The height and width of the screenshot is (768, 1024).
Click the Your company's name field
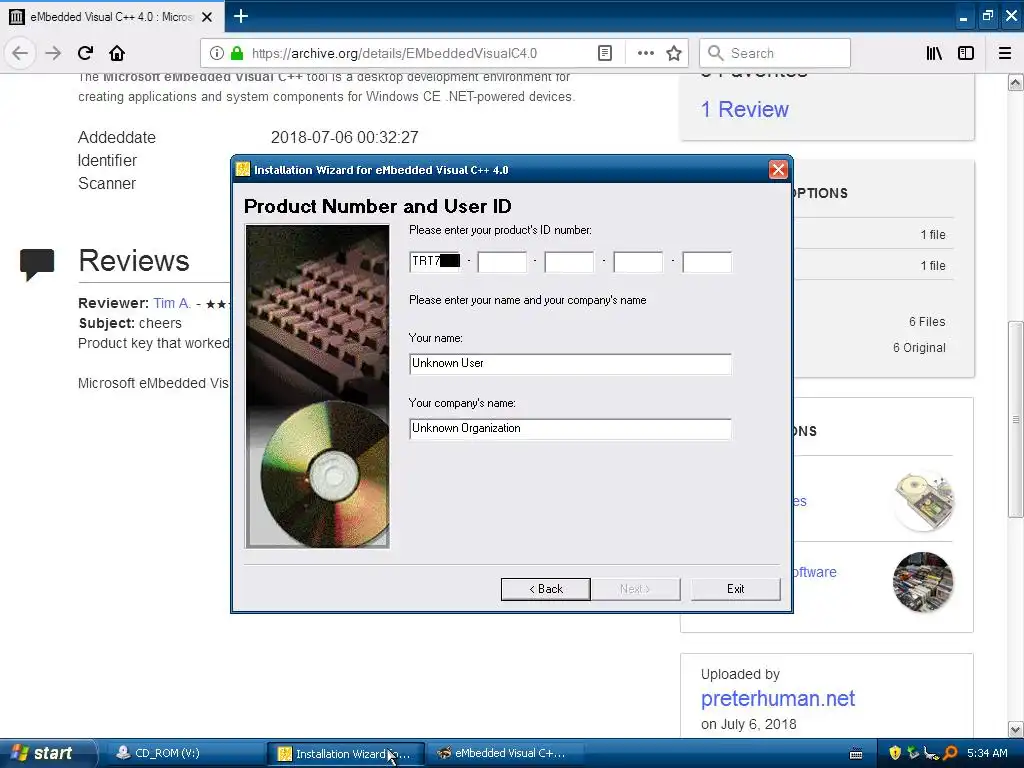[x=570, y=428]
